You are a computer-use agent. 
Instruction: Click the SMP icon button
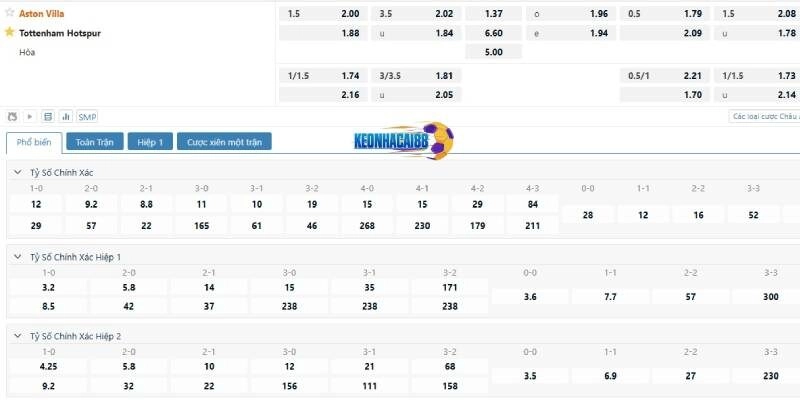pos(87,116)
